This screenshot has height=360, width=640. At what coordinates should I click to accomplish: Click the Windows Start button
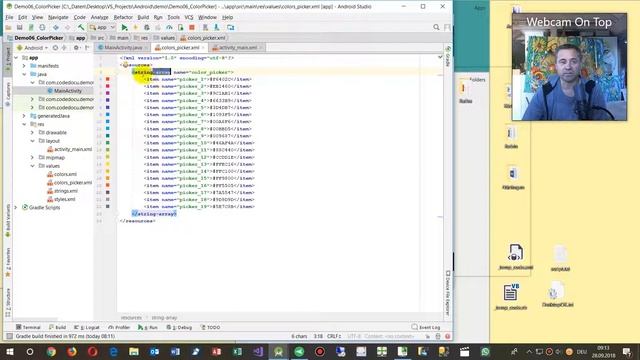(9, 351)
